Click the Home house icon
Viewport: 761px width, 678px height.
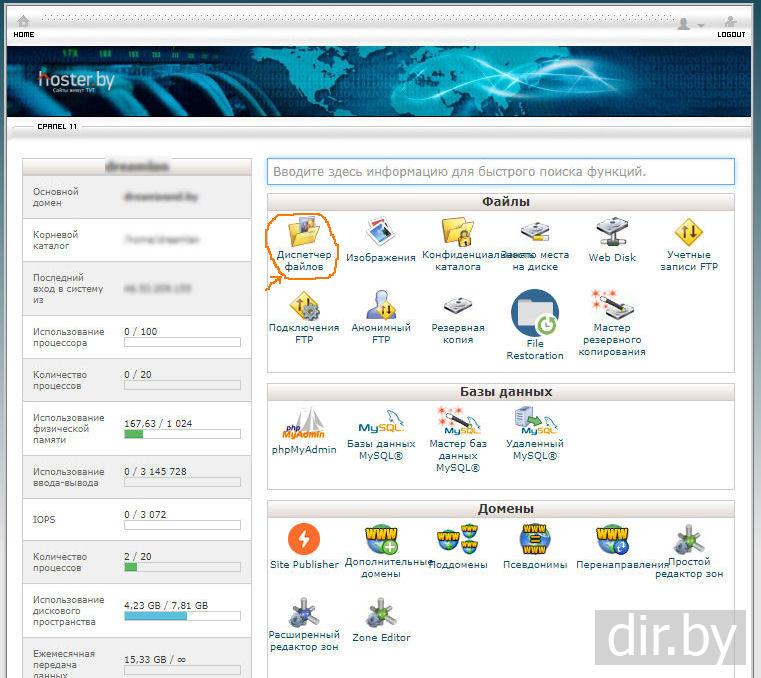[x=23, y=21]
